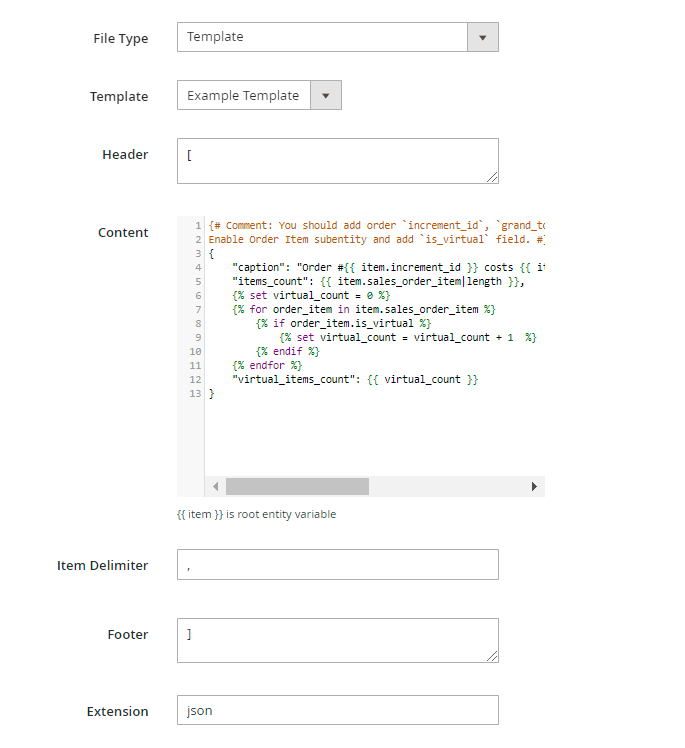Image resolution: width=685 pixels, height=748 pixels.
Task: Click the File Type field label
Action: tap(120, 38)
